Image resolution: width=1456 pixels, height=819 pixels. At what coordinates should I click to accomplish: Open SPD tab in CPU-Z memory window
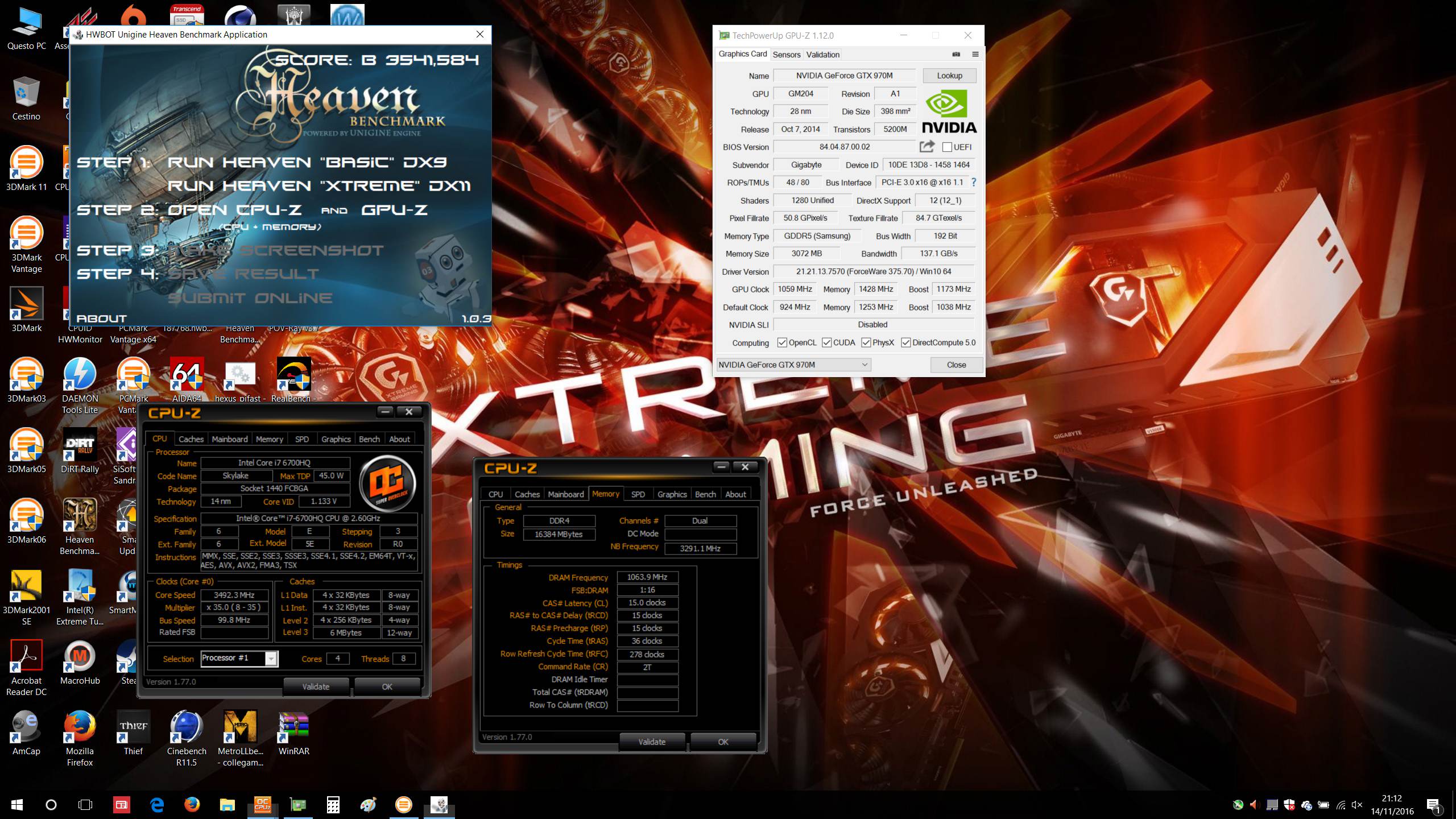pos(638,494)
